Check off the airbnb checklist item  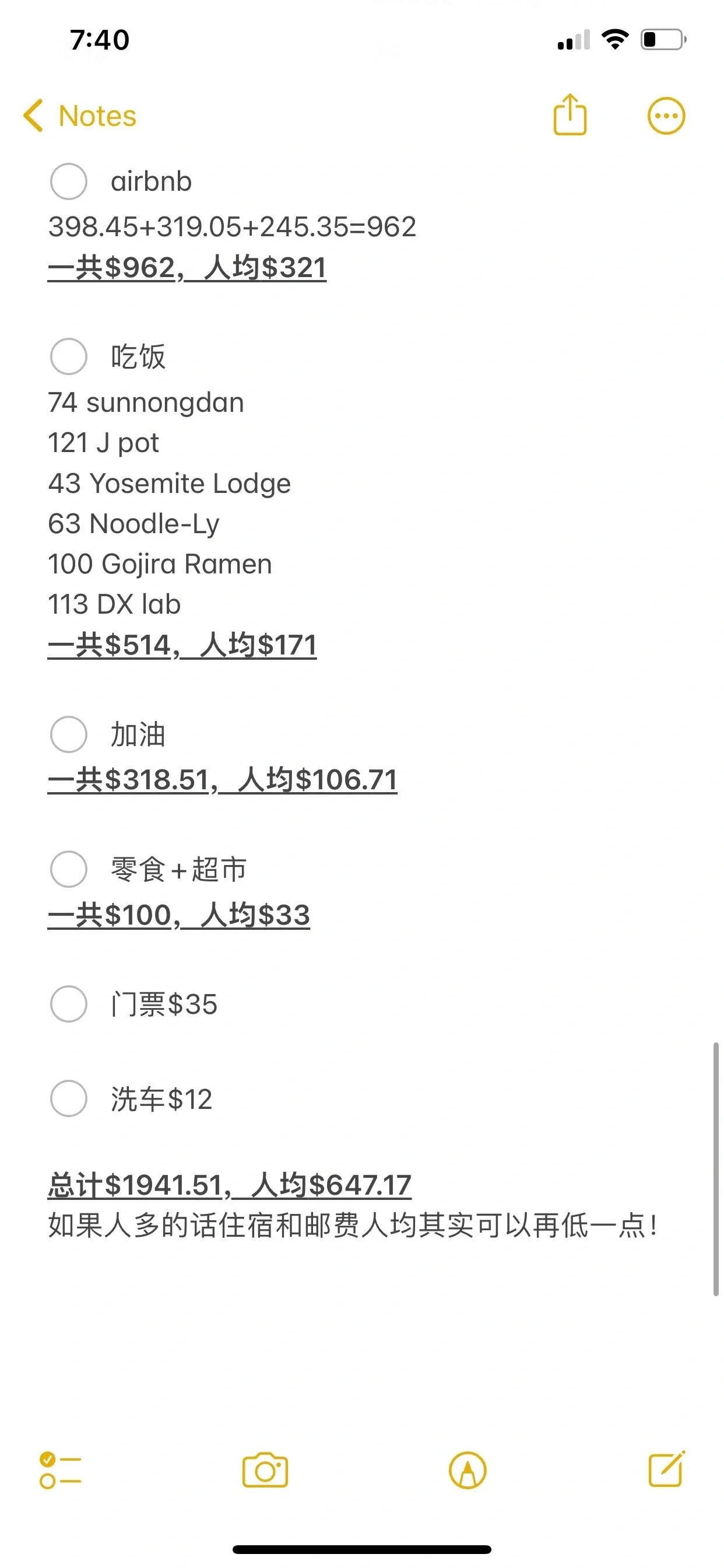(69, 181)
